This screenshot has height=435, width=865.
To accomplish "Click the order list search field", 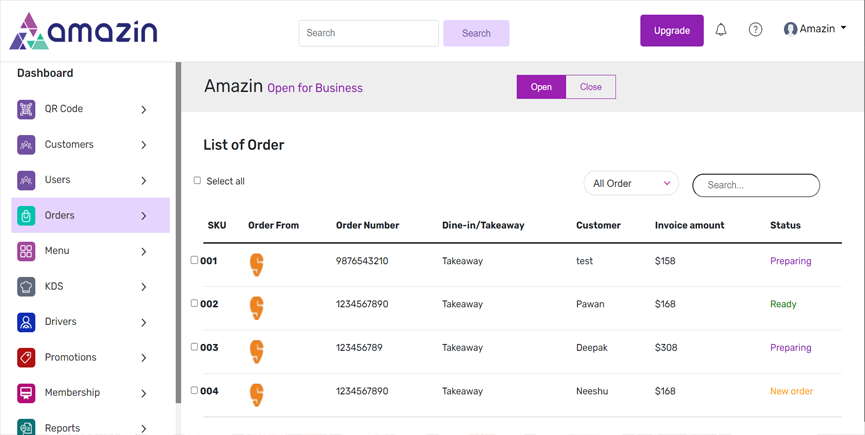I will click(x=756, y=185).
